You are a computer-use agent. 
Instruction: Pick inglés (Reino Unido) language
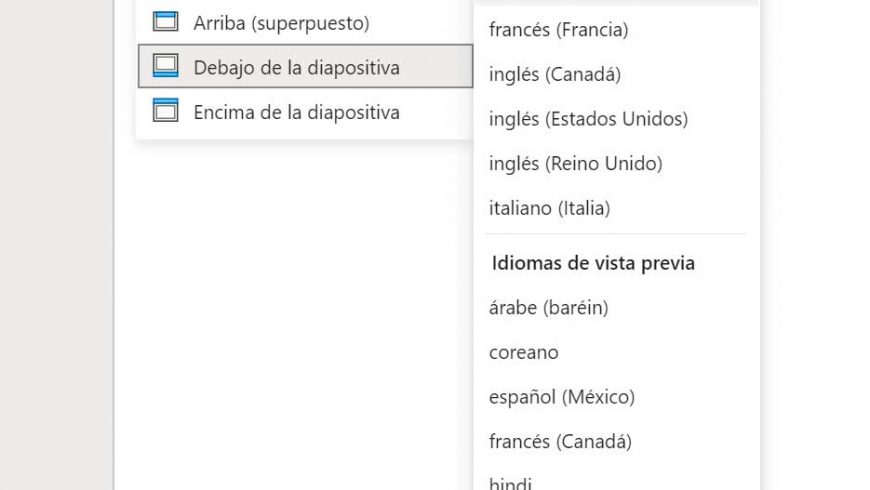coord(616,164)
